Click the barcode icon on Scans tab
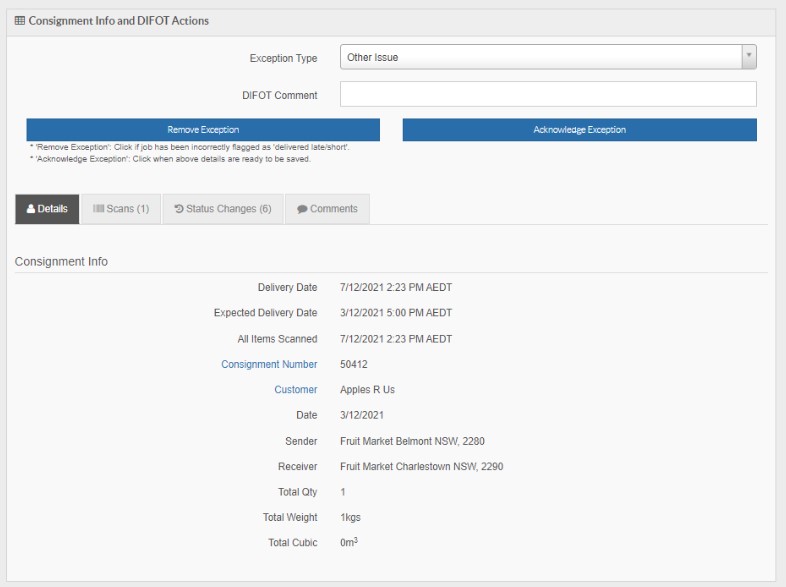This screenshot has width=786, height=587. (x=98, y=209)
